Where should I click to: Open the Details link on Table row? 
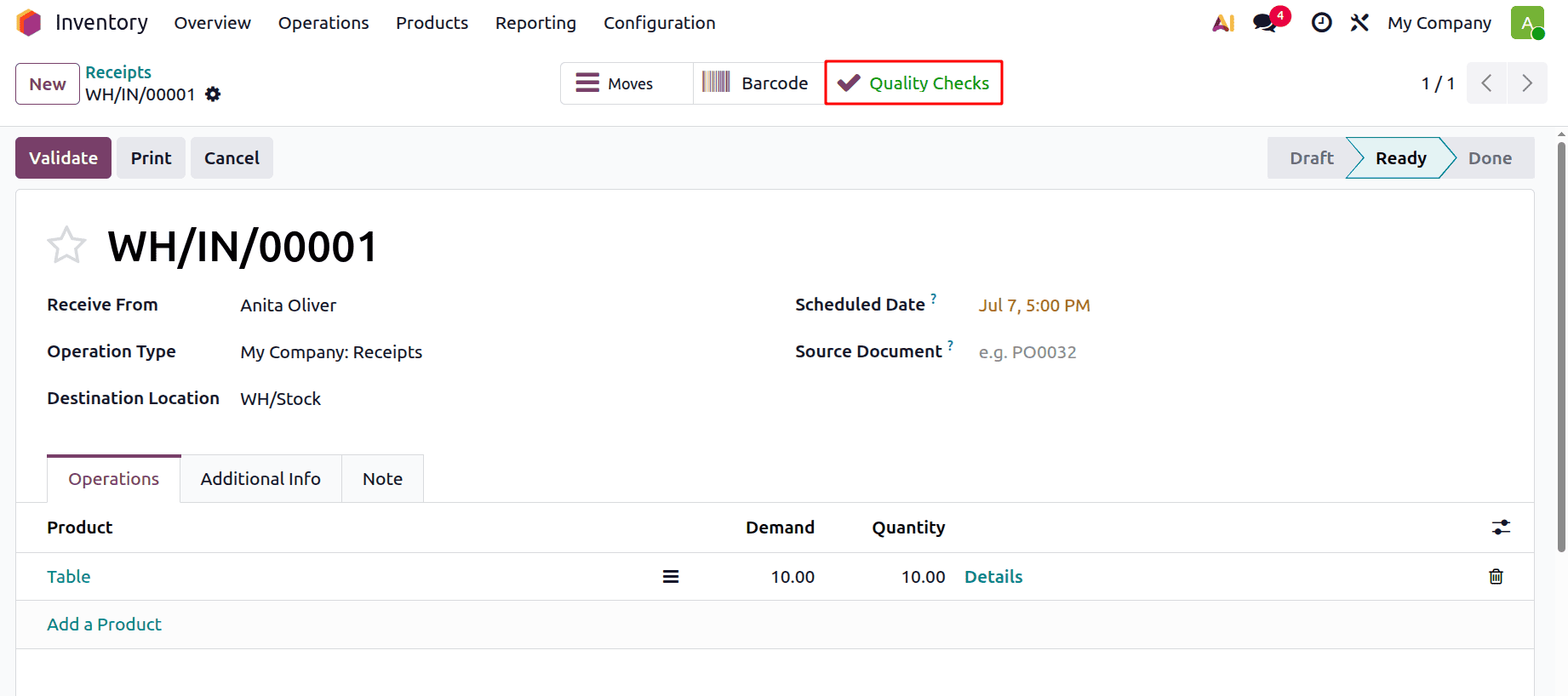(993, 577)
